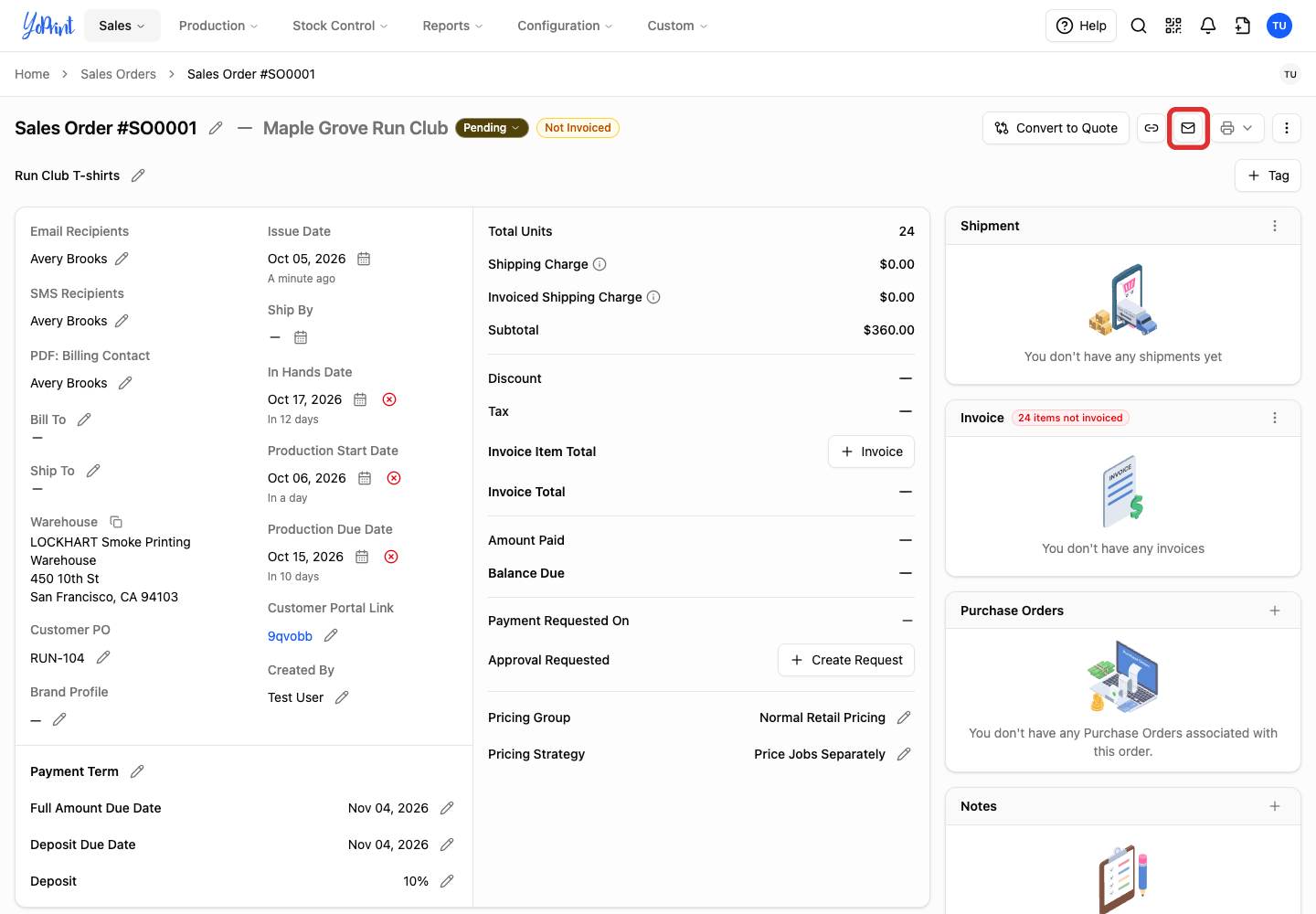Screen dimensions: 1316x914
Task: Clear the In Hands Date
Action: [389, 399]
